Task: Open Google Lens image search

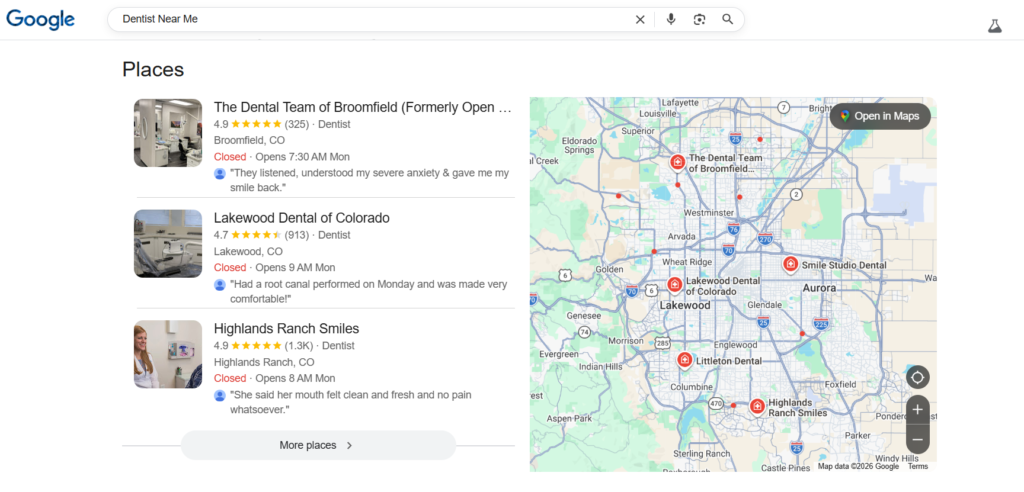Action: pos(699,19)
